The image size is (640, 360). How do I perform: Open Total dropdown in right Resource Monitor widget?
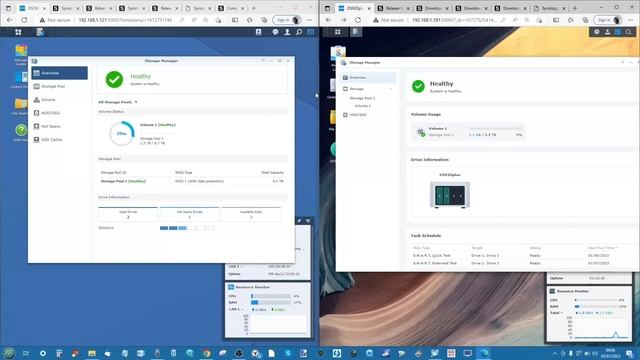pos(556,313)
